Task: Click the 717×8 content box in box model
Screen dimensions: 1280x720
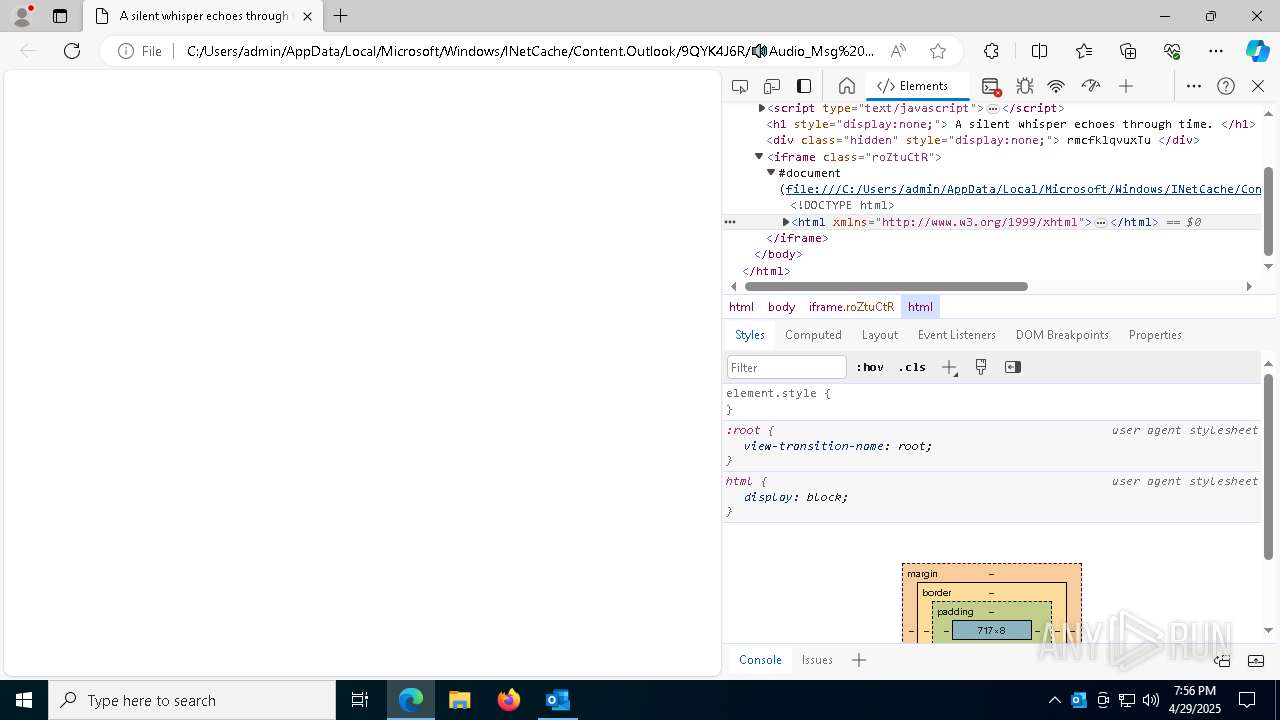Action: 992,630
